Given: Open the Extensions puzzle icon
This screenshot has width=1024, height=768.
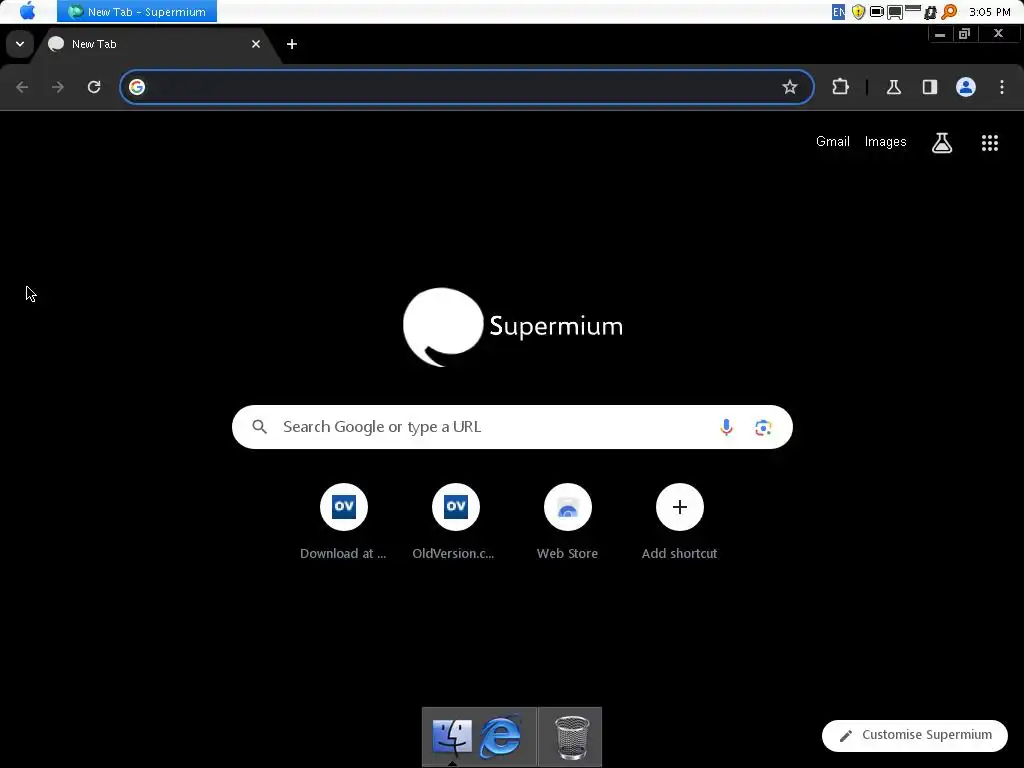Looking at the screenshot, I should 840,87.
